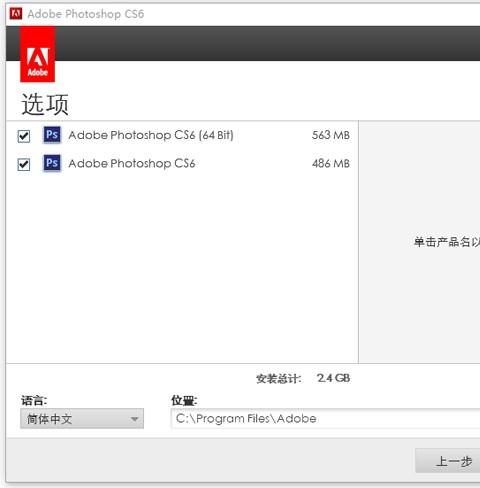Click the red Adobe logo banner
Screen dimensions: 480x488
[x=37, y=54]
